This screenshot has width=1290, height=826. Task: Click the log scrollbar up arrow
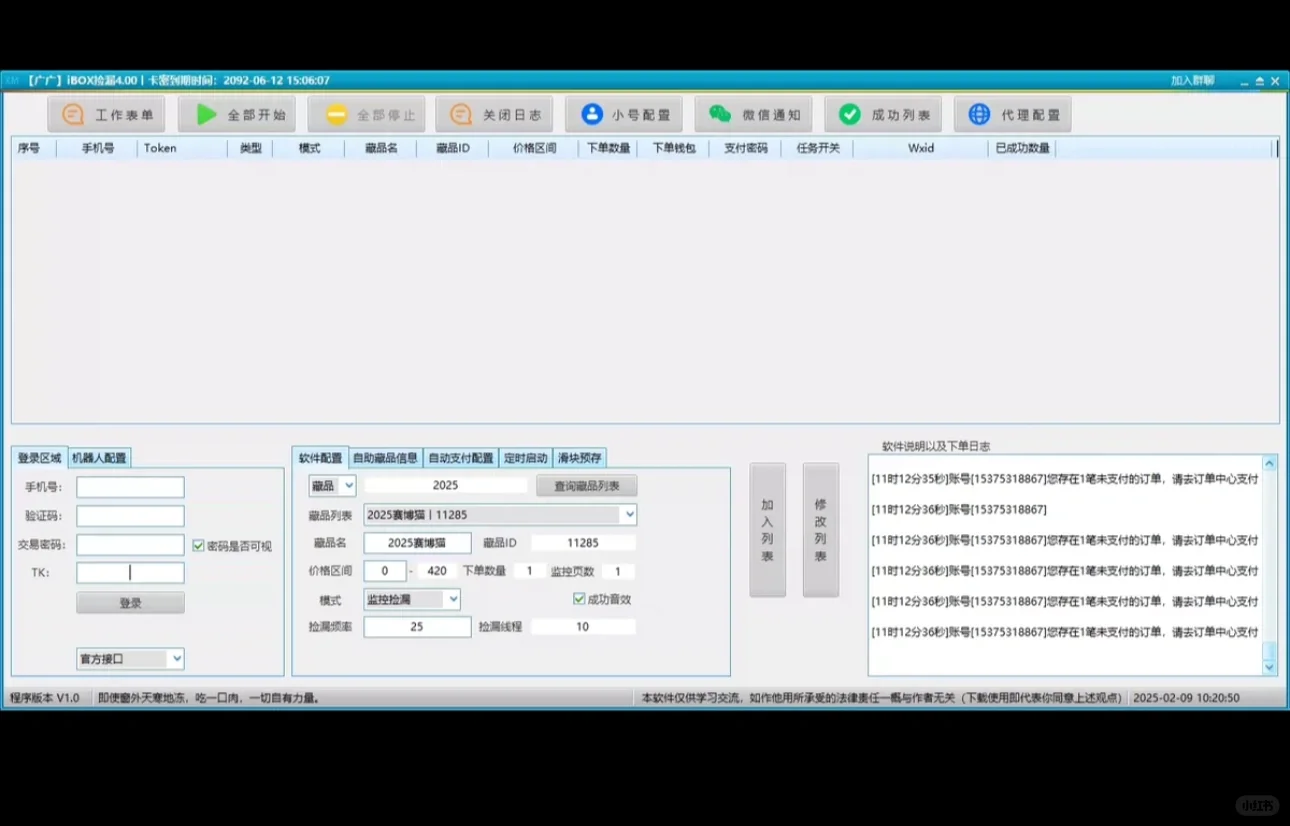coord(1270,464)
